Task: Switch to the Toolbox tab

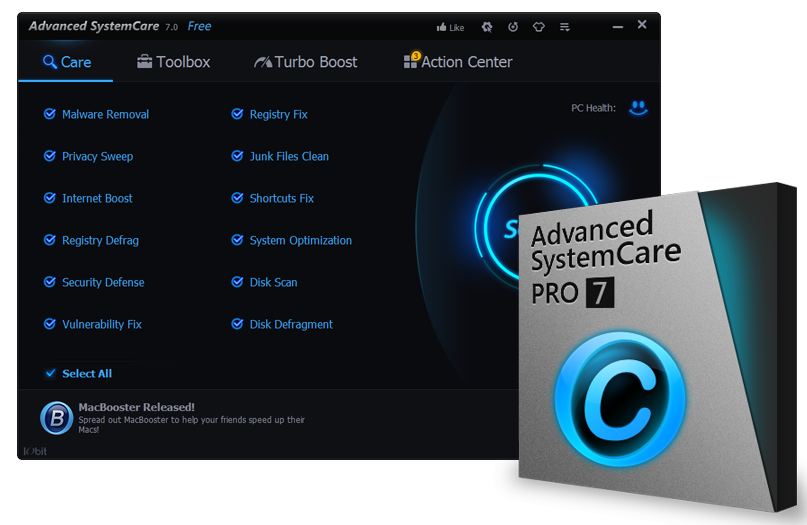Action: (x=173, y=62)
